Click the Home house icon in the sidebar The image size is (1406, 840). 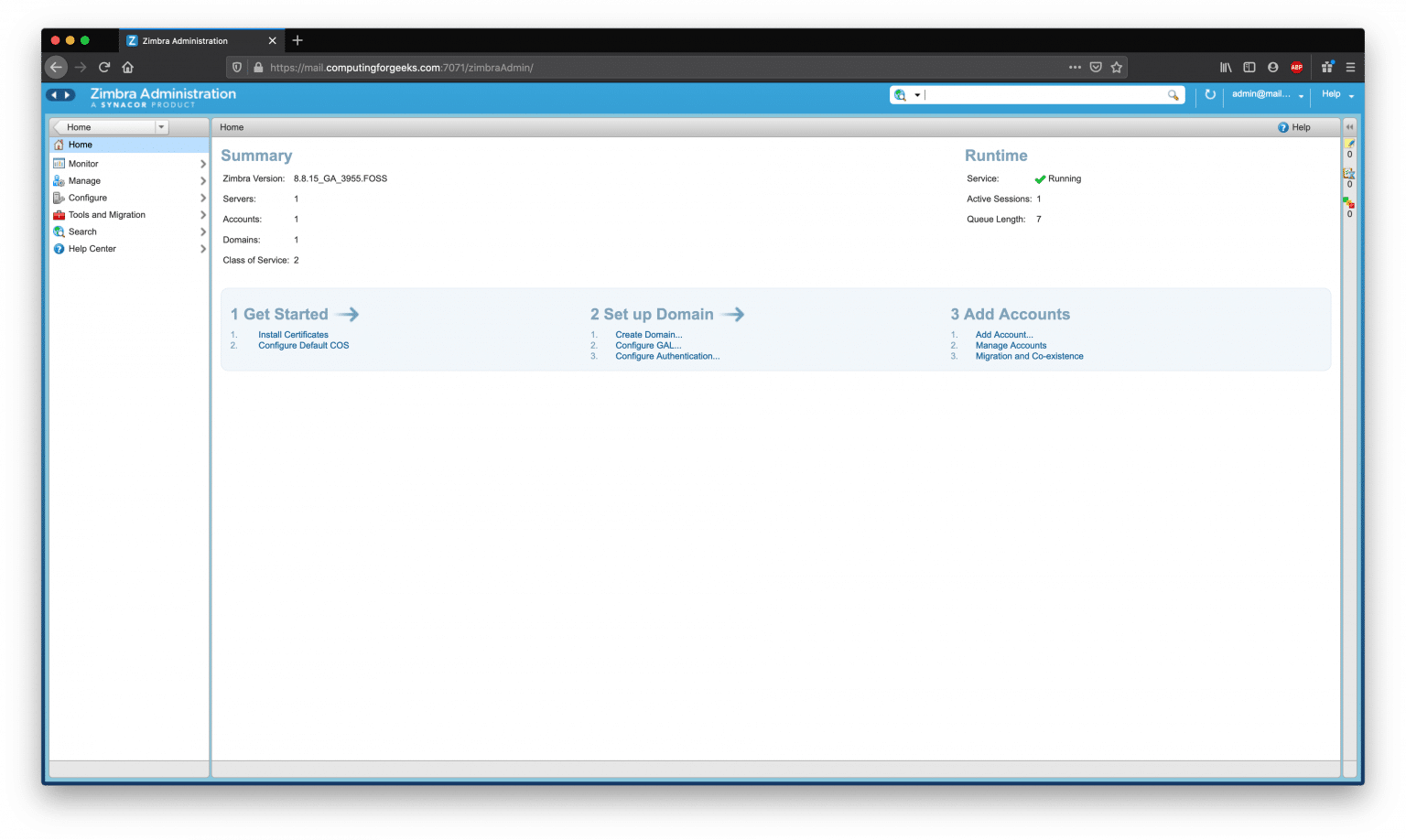click(x=60, y=145)
